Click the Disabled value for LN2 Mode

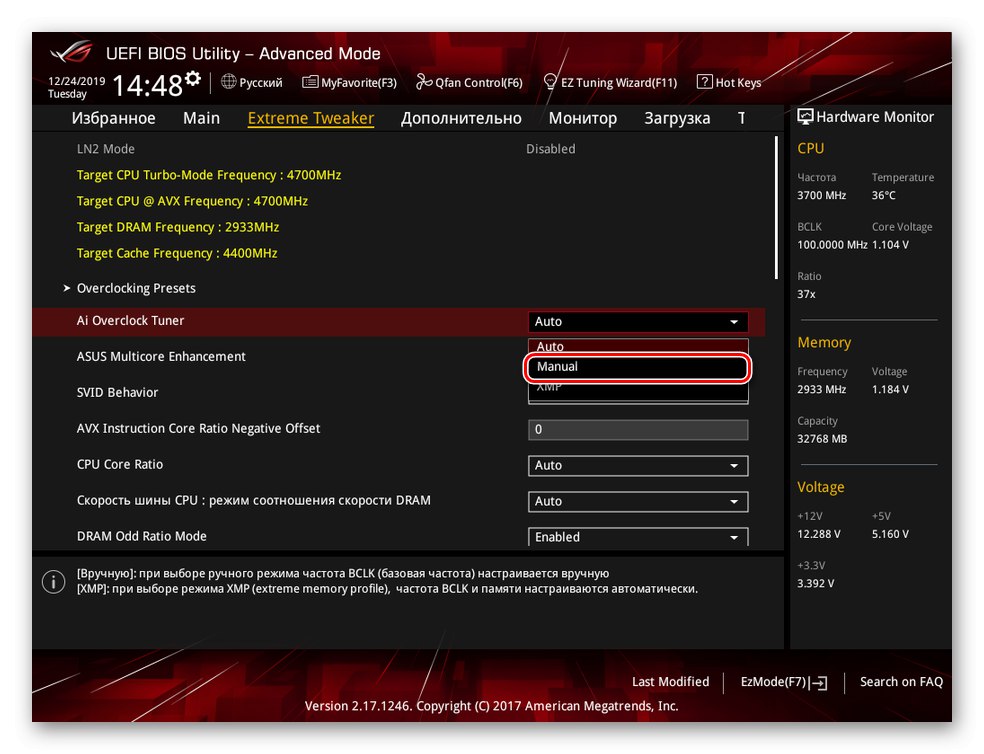tap(550, 149)
